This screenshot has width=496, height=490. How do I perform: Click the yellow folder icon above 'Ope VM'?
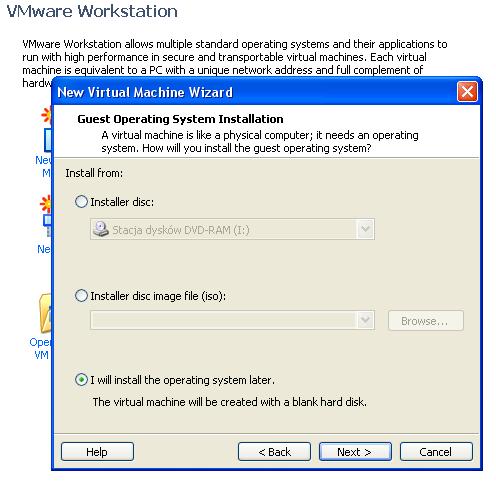[45, 313]
